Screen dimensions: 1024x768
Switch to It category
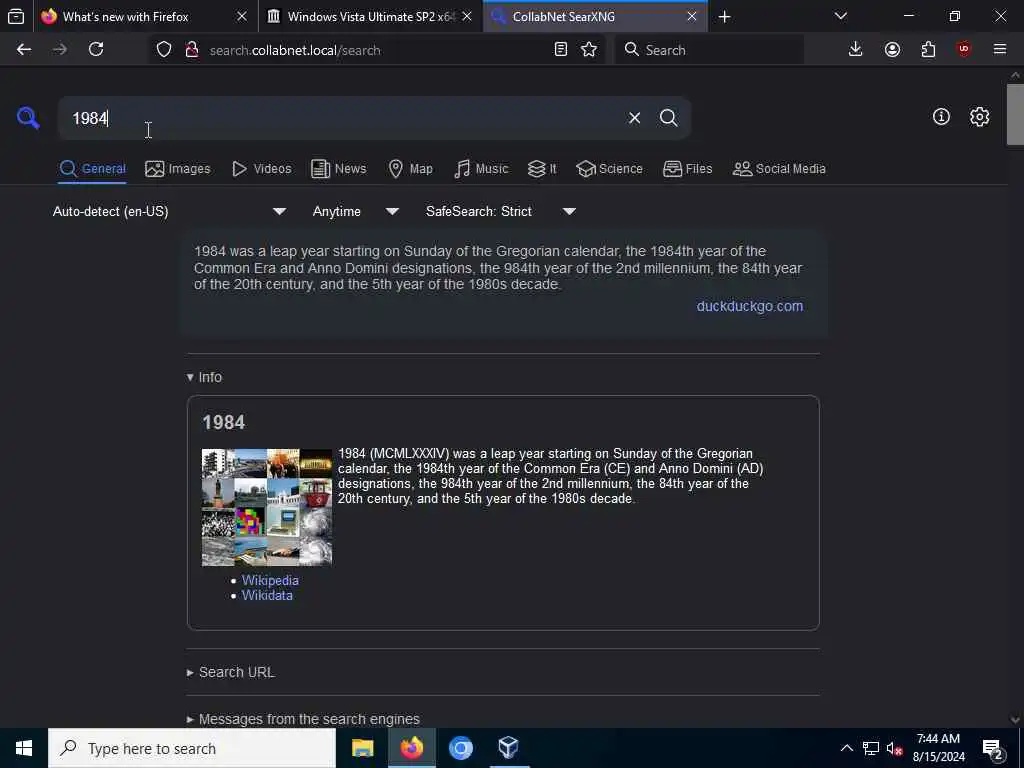tap(542, 168)
